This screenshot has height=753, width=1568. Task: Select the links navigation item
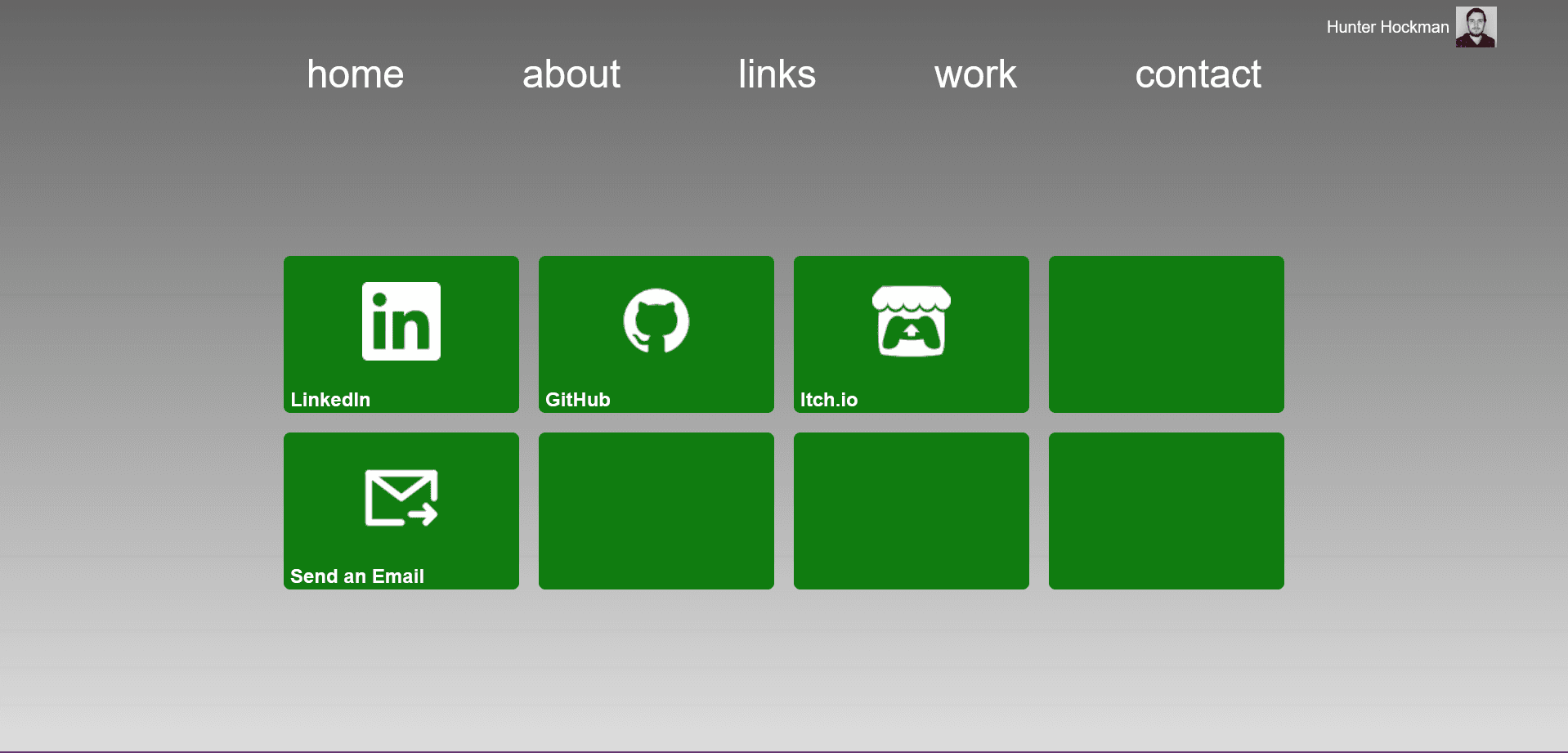pos(777,74)
